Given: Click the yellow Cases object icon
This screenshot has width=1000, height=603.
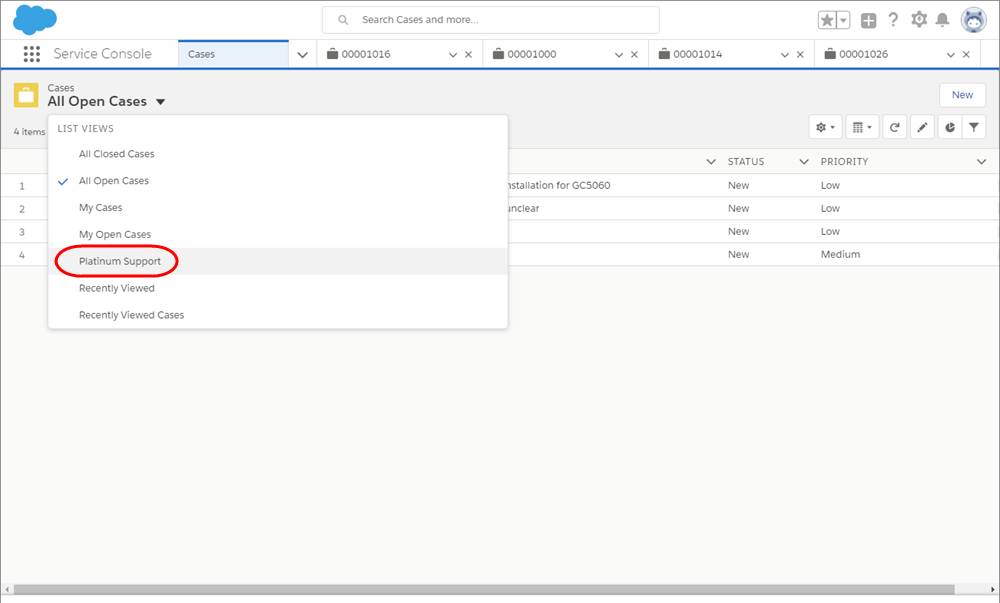Looking at the screenshot, I should (26, 96).
